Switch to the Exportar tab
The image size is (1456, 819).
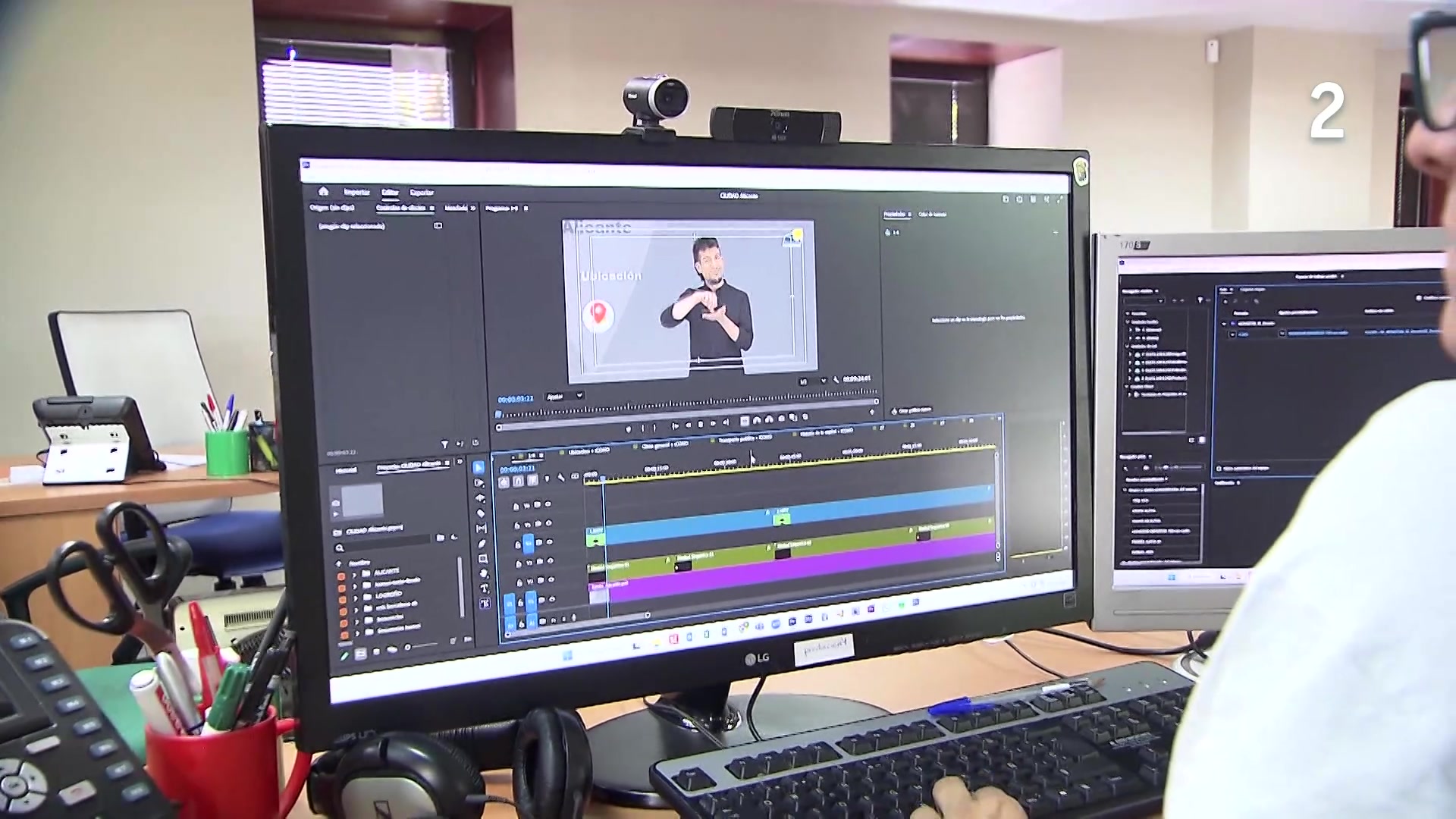pos(422,193)
